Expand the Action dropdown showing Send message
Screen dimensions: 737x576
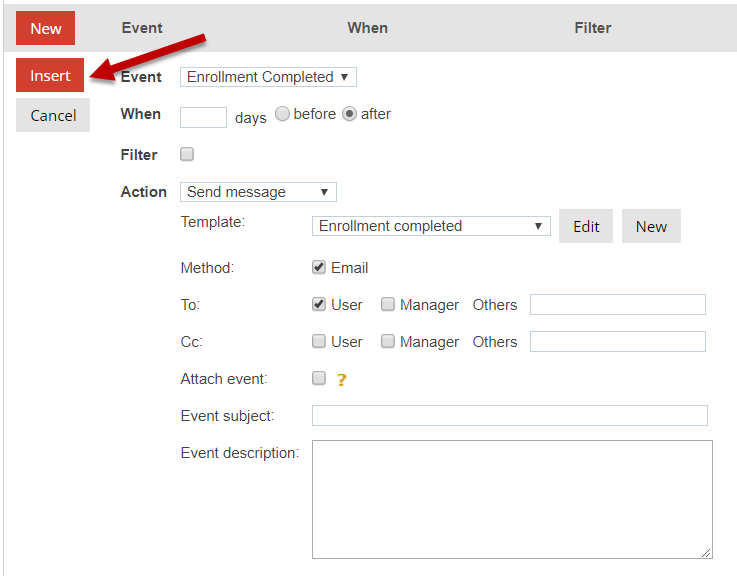point(258,192)
